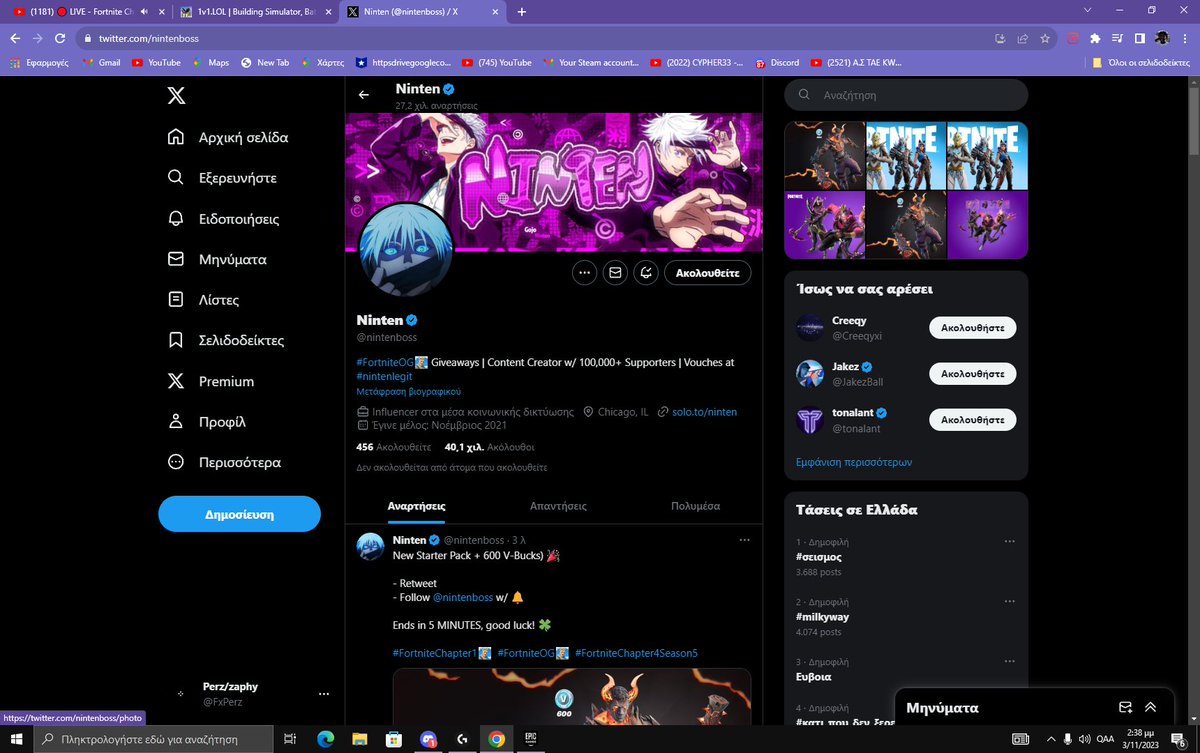Click Μετάφραση βιογραφικού translate bio
Viewport: 1200px width, 753px height.
click(x=408, y=392)
